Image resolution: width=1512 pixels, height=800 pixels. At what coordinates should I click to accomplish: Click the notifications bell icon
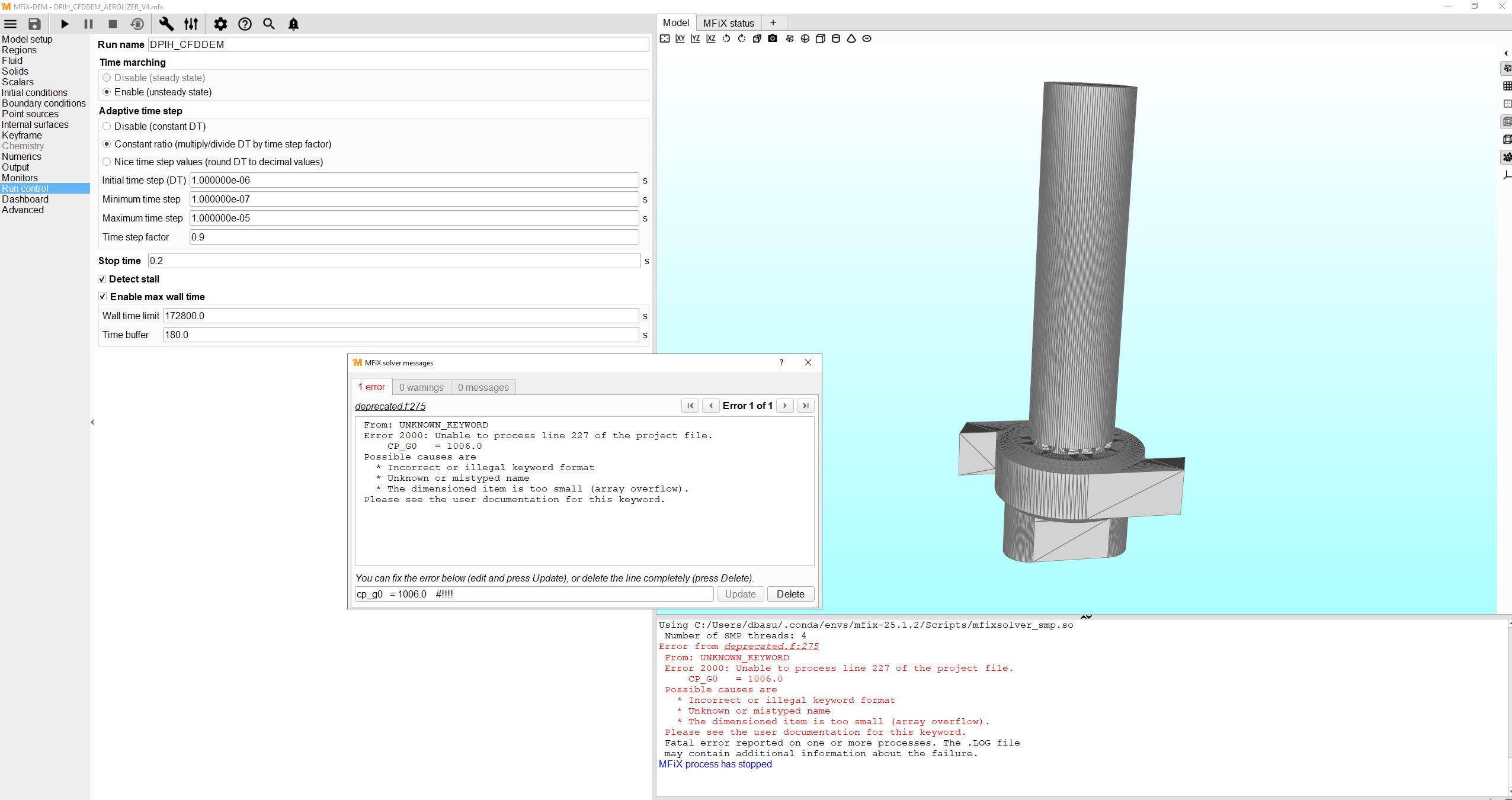pyautogui.click(x=293, y=24)
